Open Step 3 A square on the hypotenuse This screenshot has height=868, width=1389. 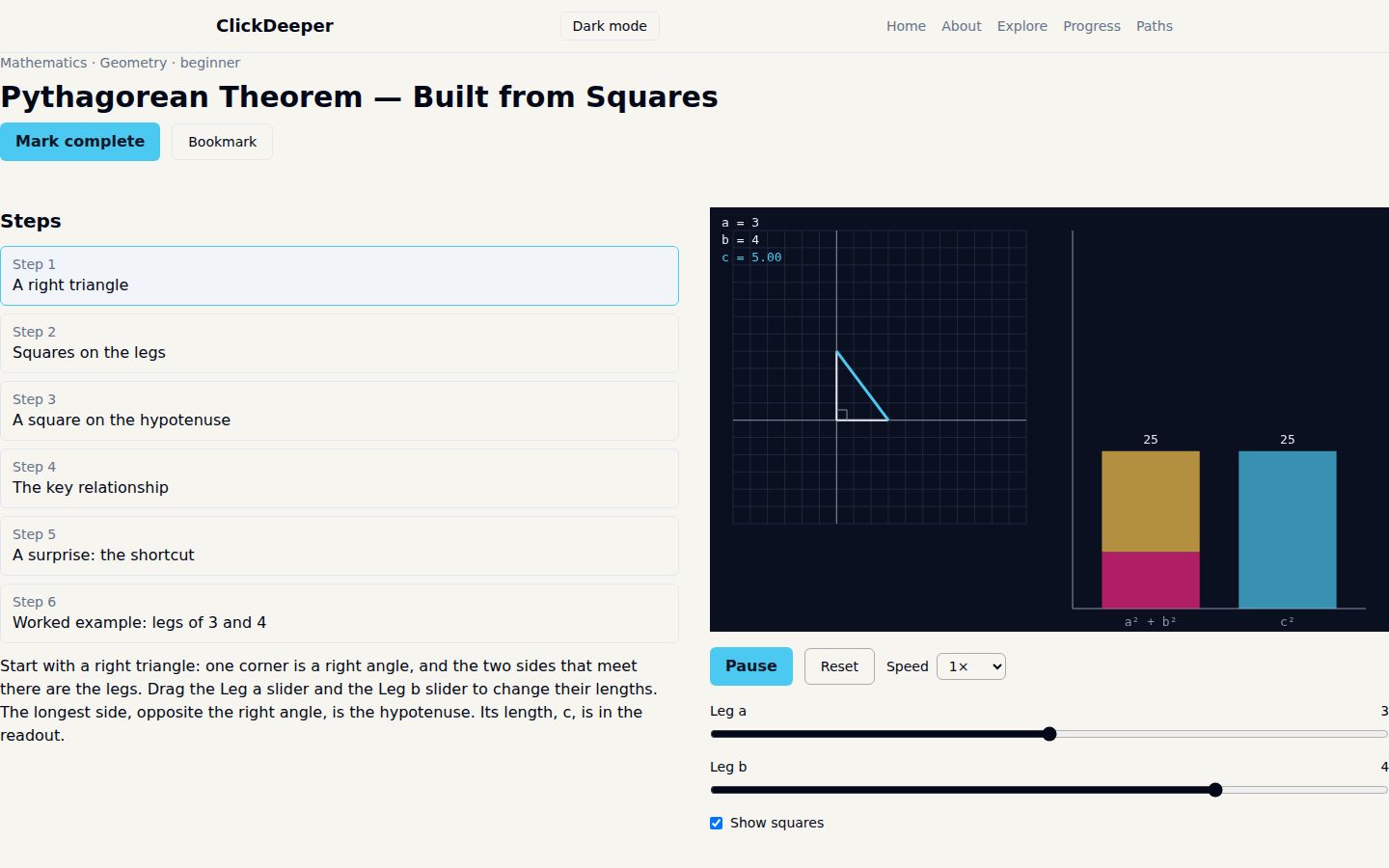[340, 411]
